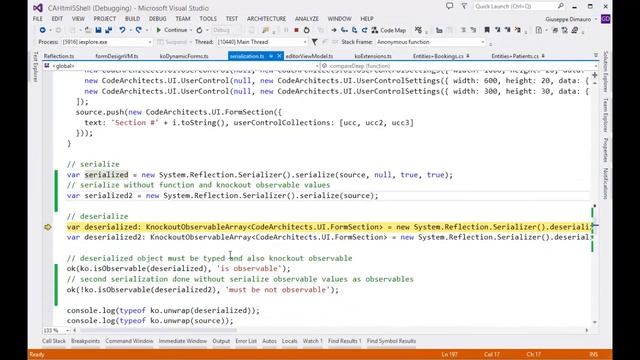The image size is (640, 360).
Task: Click the Restart debugging icon
Action: click(307, 30)
